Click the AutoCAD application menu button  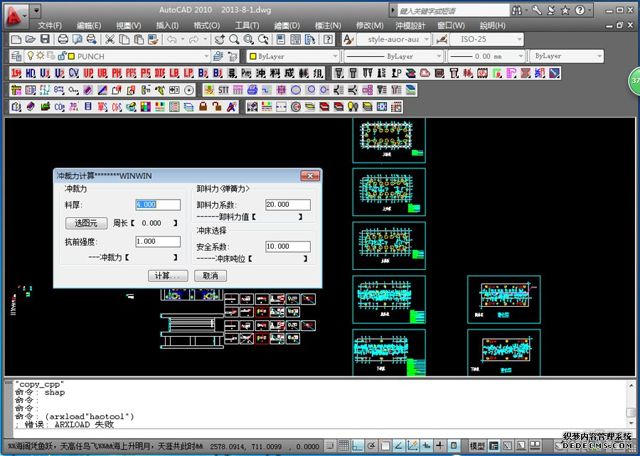click(16, 15)
